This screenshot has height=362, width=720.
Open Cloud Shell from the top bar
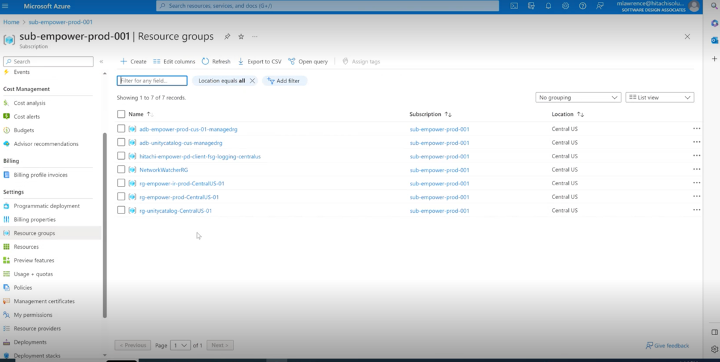pyautogui.click(x=514, y=6)
